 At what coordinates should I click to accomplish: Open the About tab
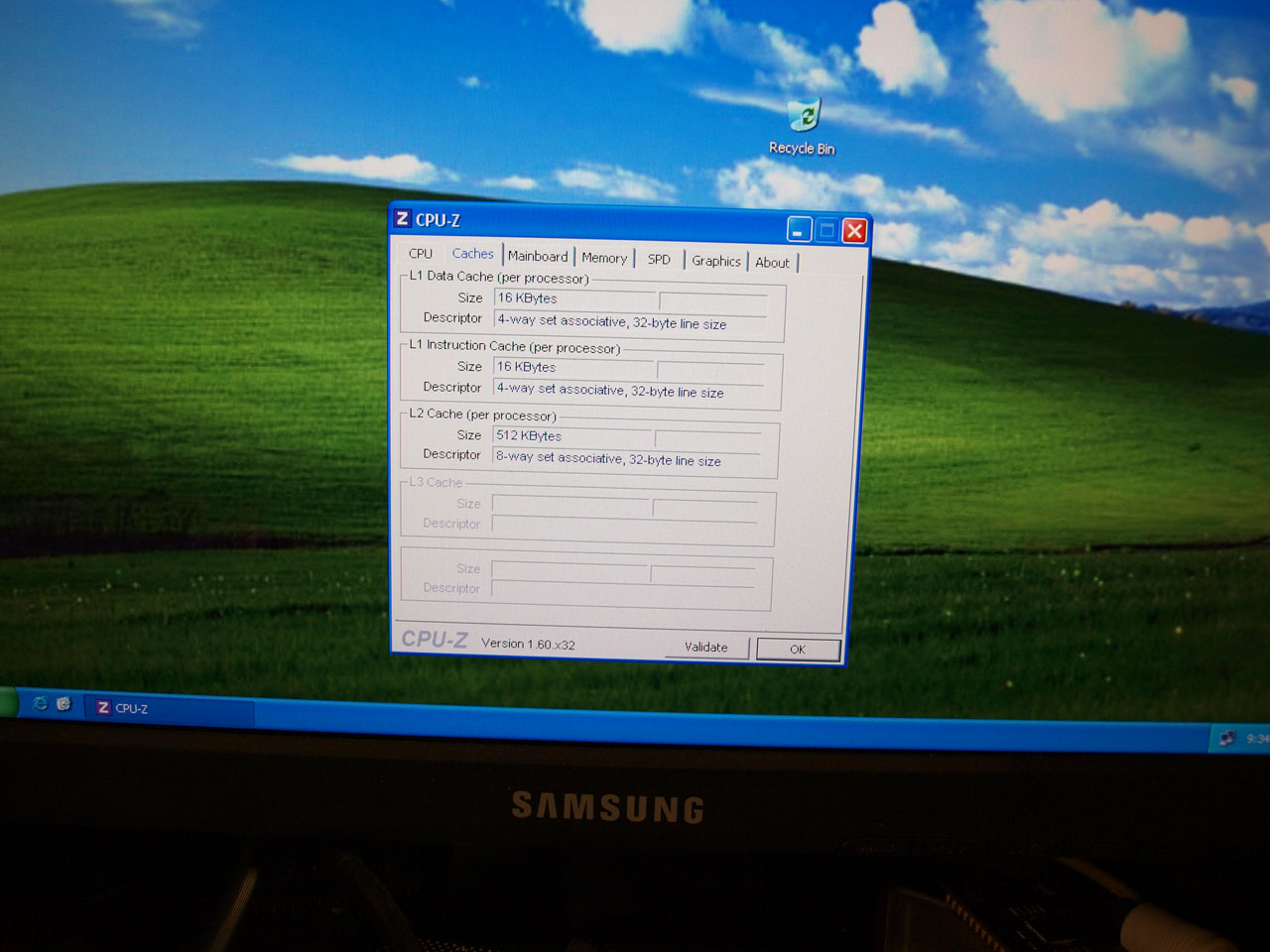tap(773, 263)
